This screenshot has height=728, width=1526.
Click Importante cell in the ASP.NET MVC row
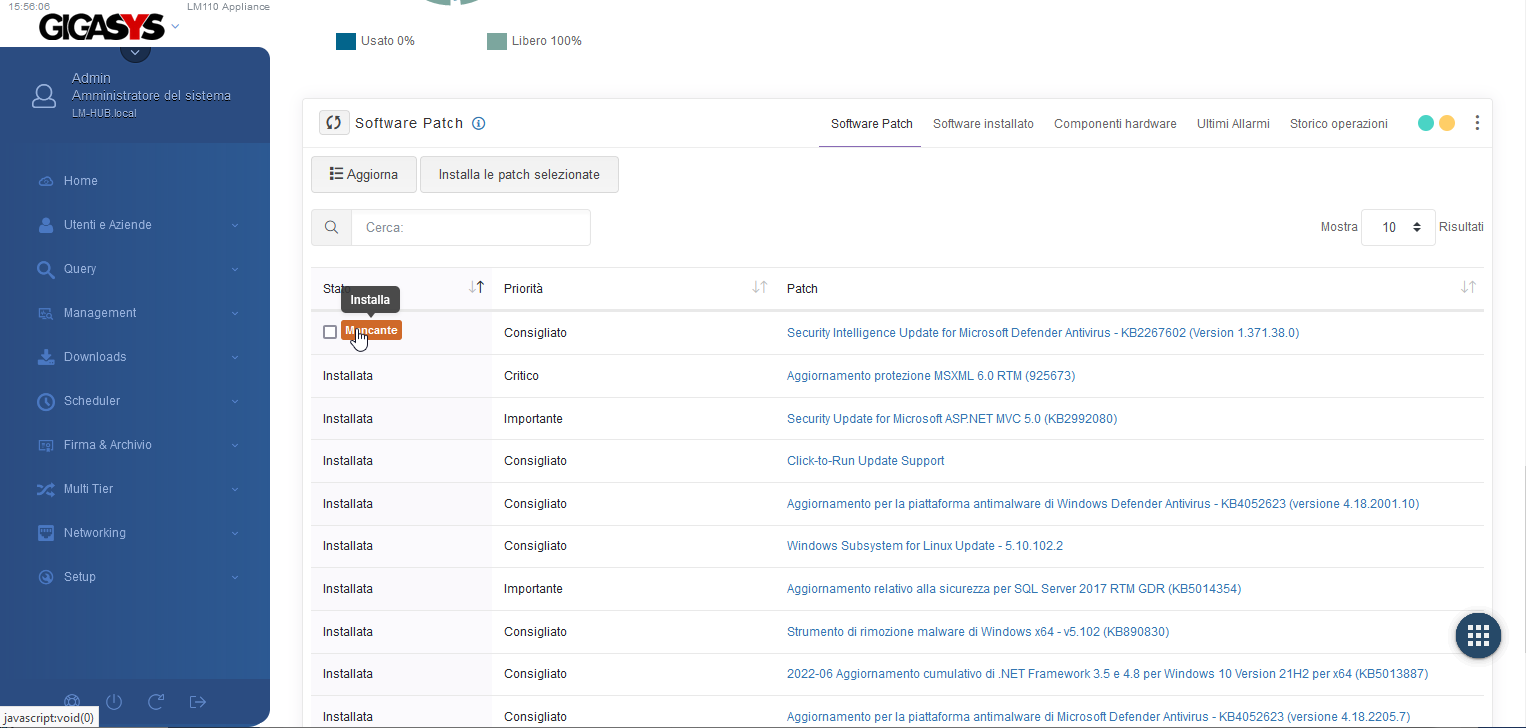533,419
